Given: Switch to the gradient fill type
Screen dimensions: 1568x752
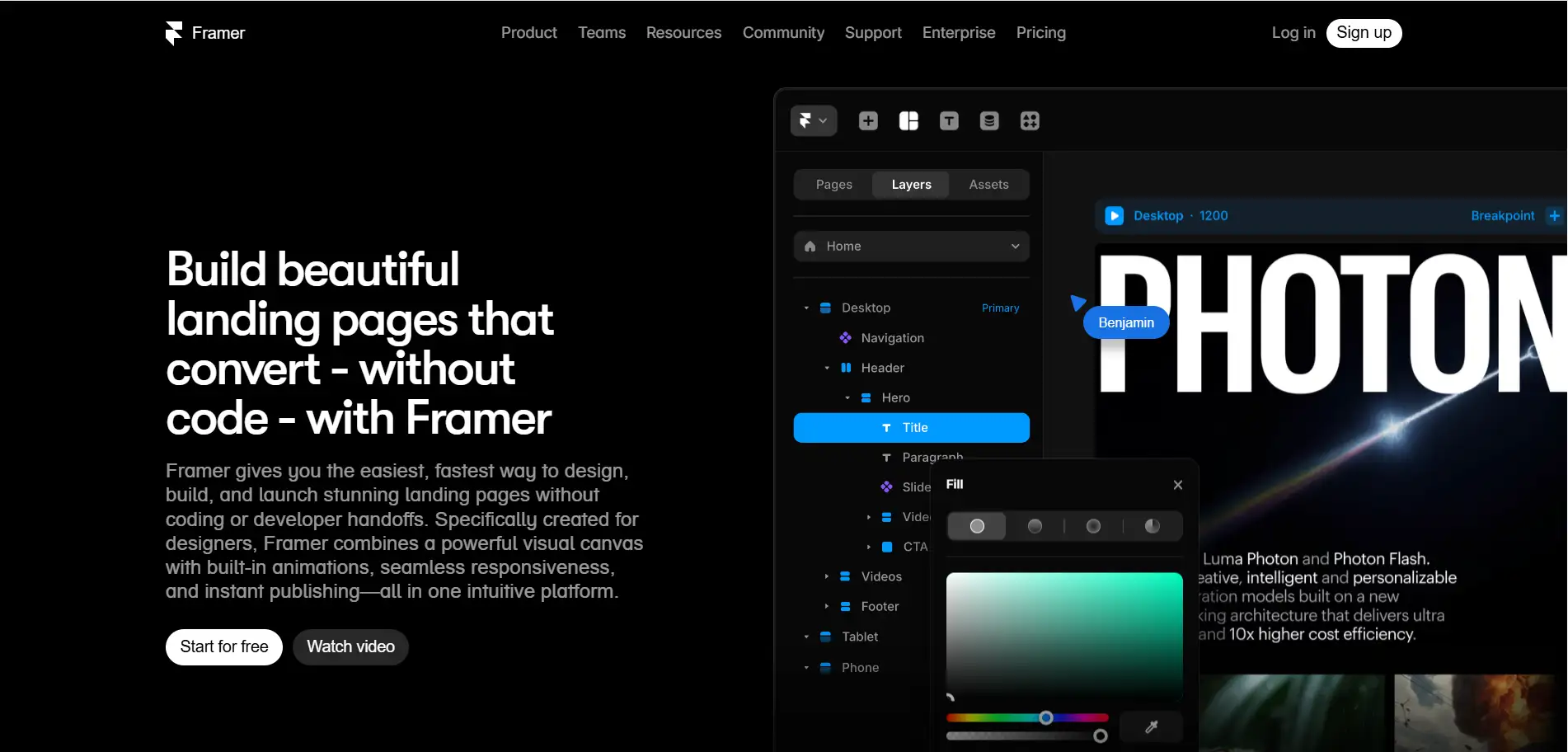Looking at the screenshot, I should [x=1035, y=525].
